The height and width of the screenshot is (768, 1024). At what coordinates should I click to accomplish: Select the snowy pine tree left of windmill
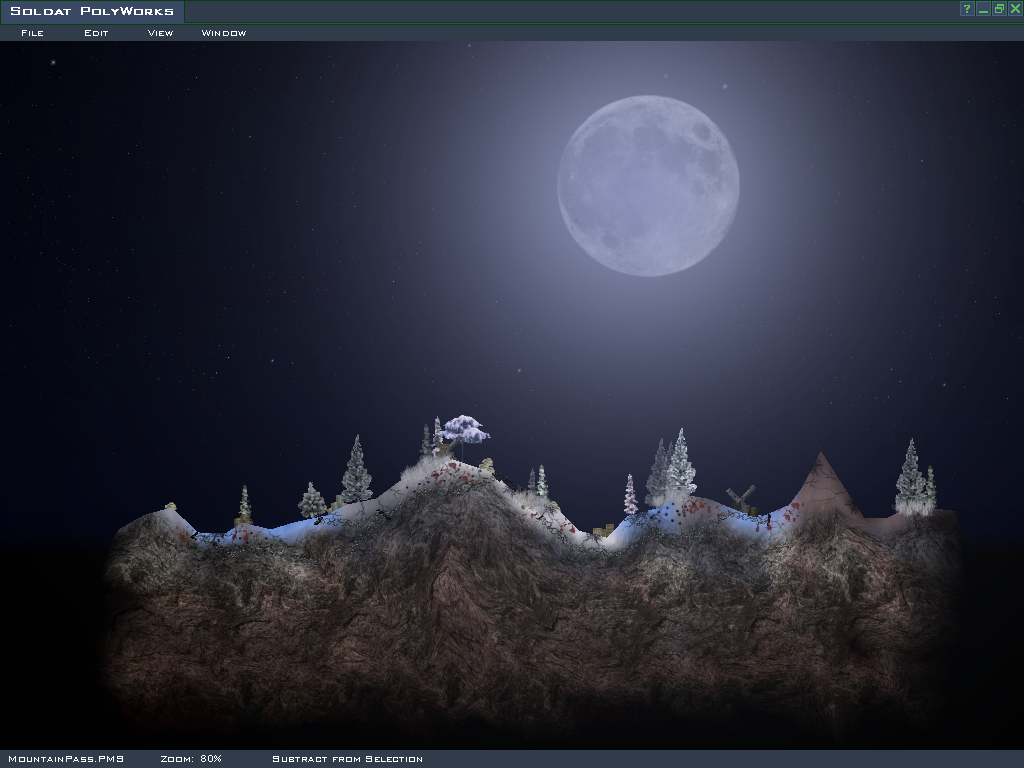[x=678, y=465]
